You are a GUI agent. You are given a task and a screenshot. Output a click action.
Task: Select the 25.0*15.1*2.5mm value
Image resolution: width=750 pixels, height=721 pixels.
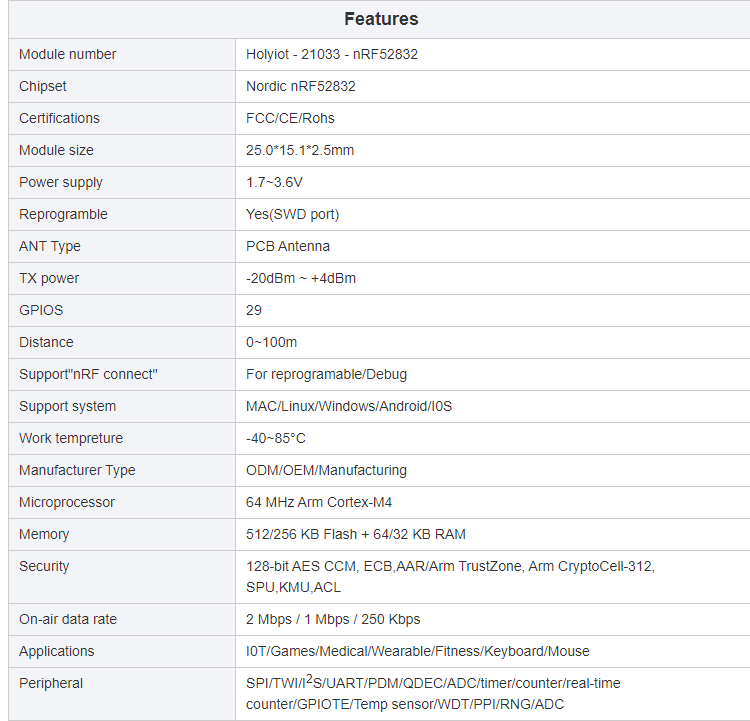pos(300,150)
